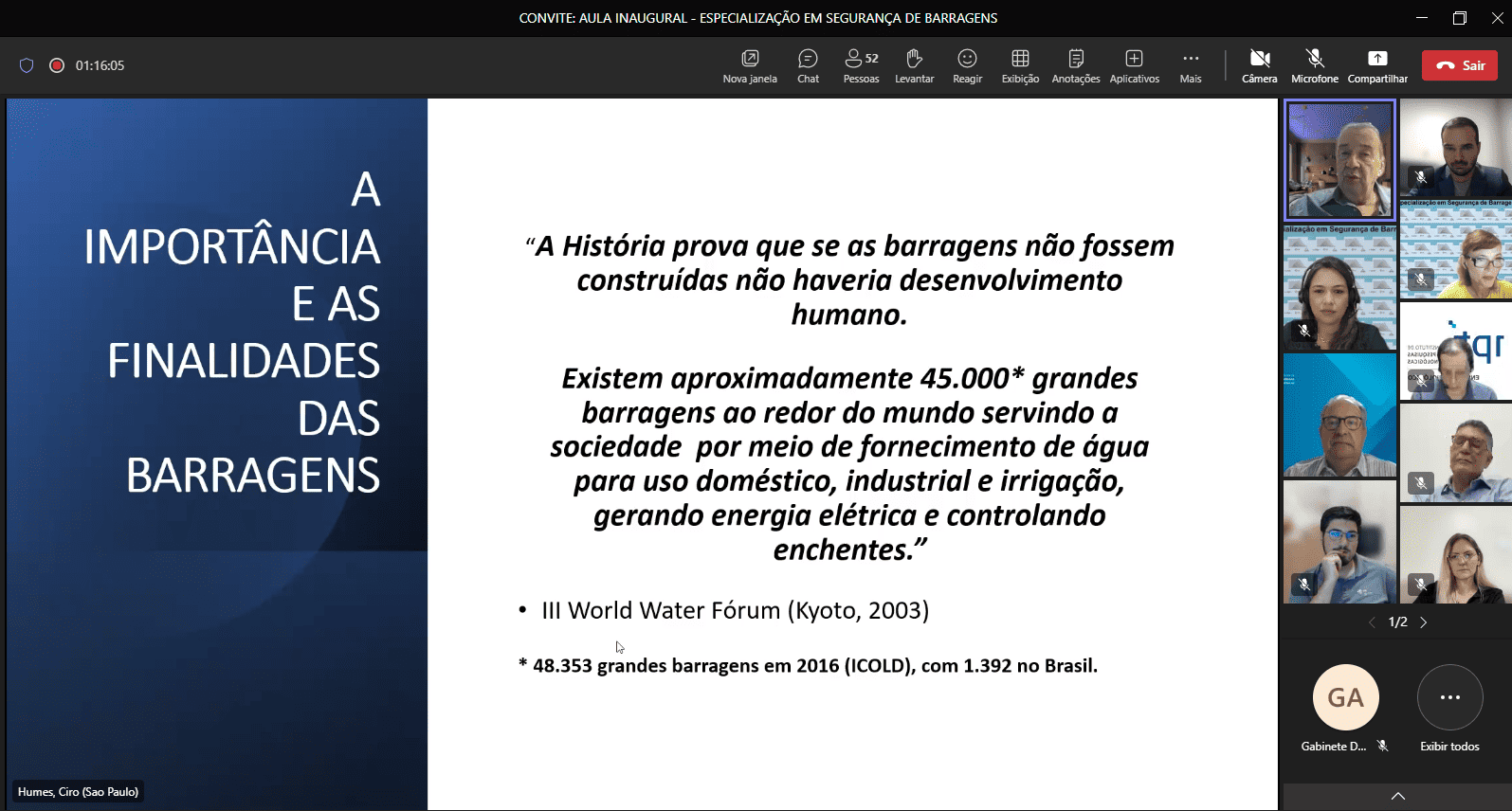Toggle the Câmera on
The height and width of the screenshot is (811, 1512).
[x=1260, y=65]
